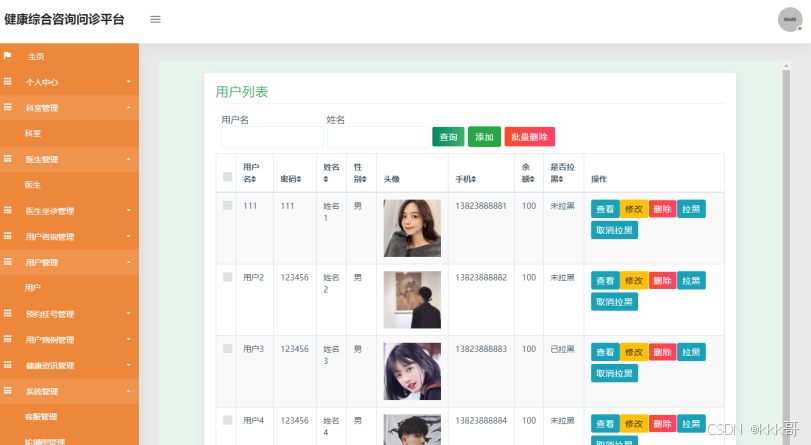Click the flag icon beside 主页
Image resolution: width=811 pixels, height=445 pixels.
[7, 55]
